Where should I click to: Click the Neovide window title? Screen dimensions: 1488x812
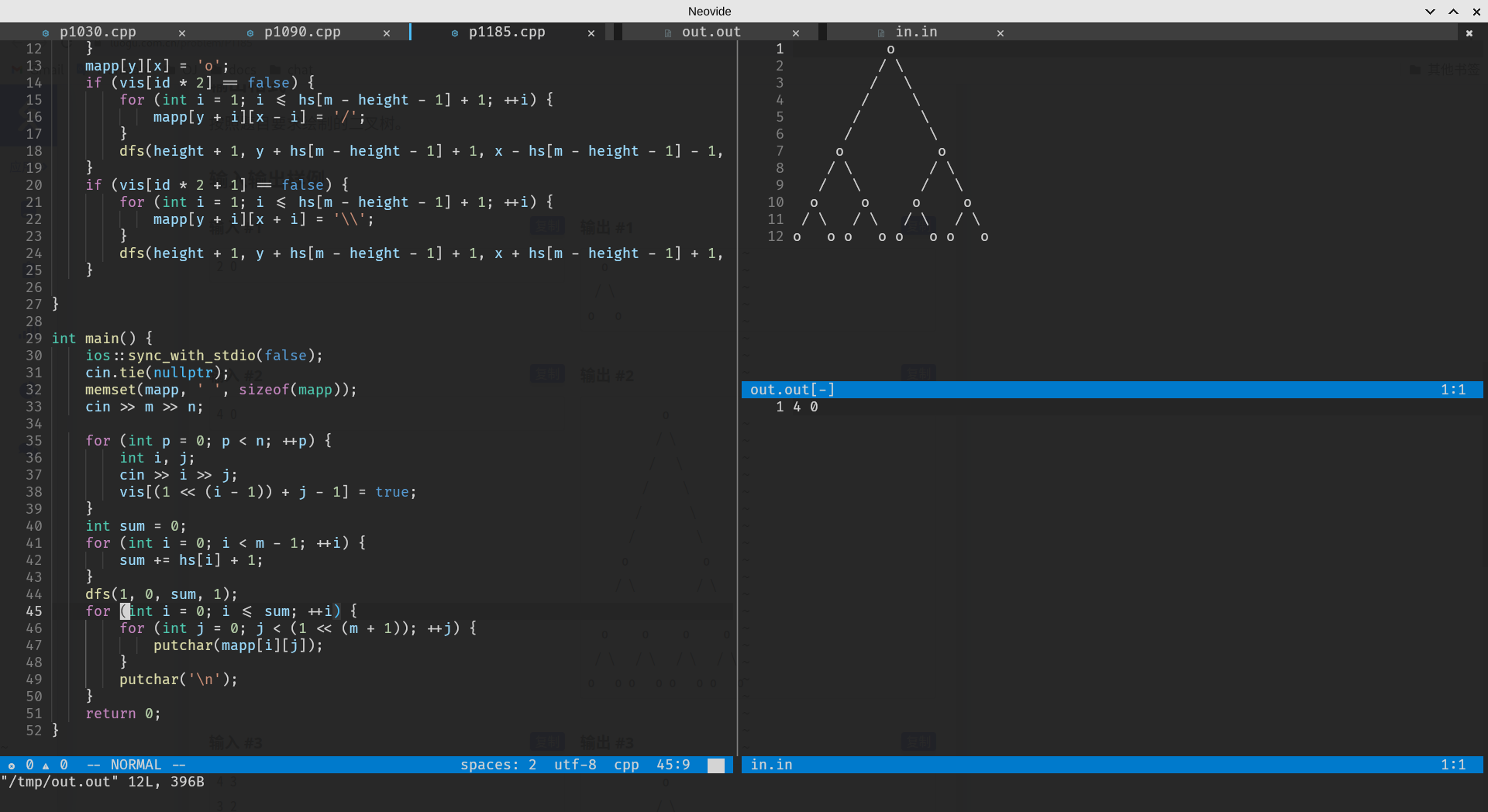point(709,11)
